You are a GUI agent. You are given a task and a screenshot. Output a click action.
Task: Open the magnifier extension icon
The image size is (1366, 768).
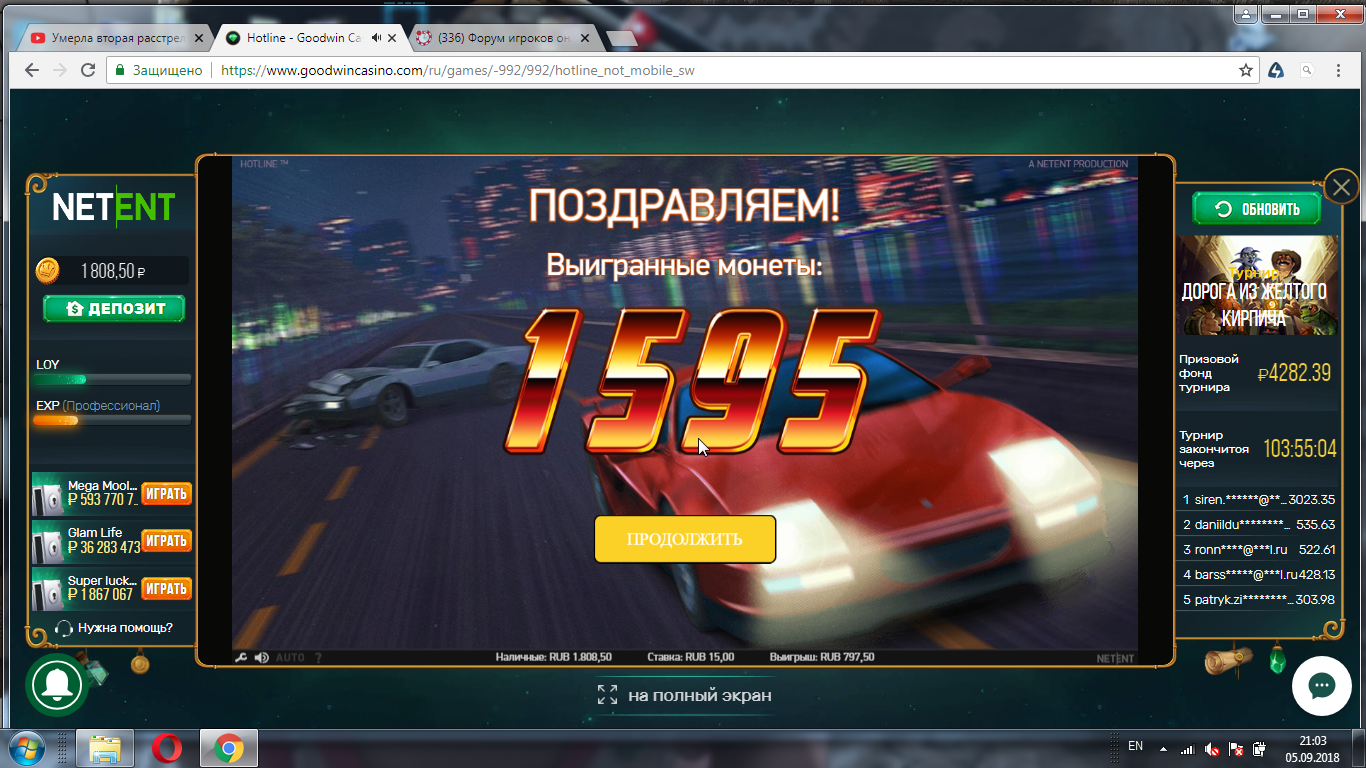click(1306, 70)
